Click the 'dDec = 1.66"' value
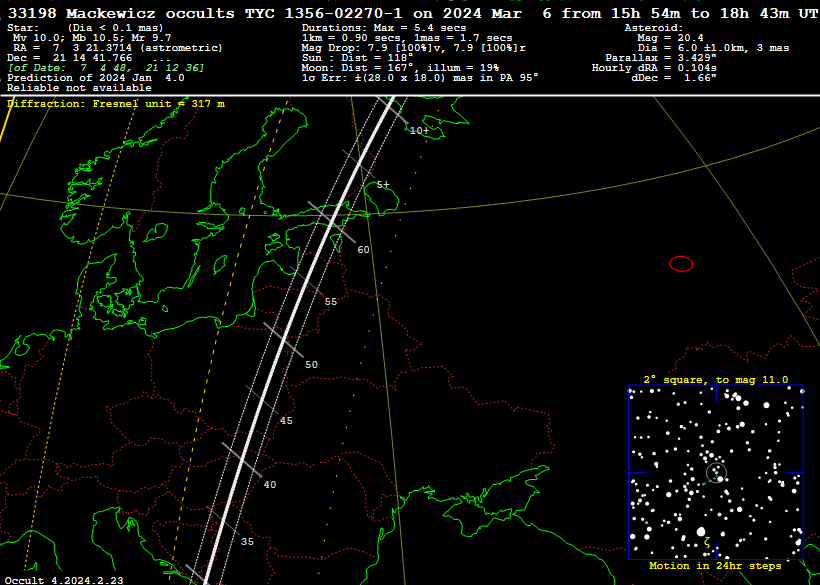 674,77
